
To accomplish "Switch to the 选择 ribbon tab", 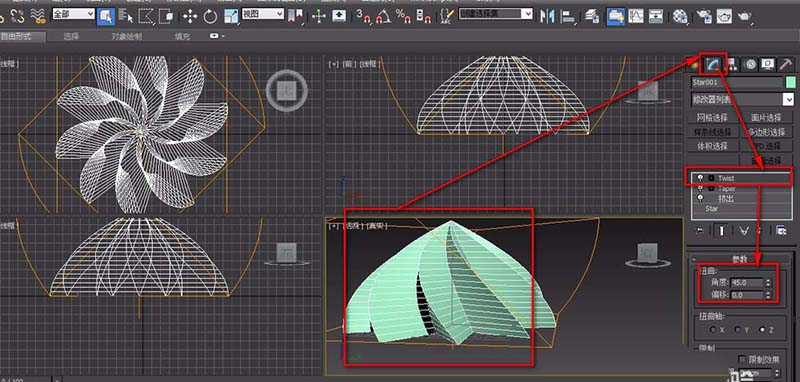I will [71, 37].
